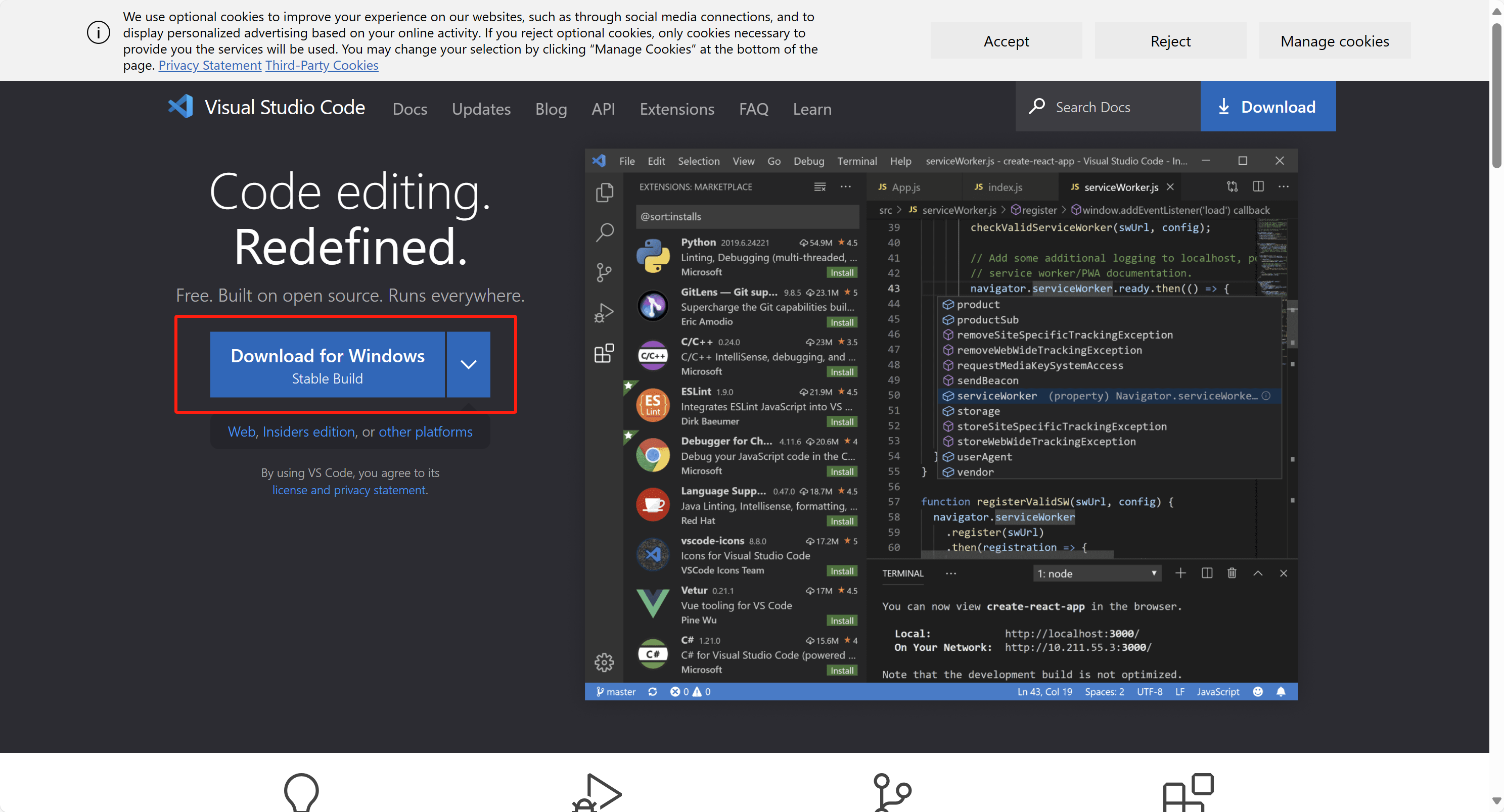Reject optional cookies
The height and width of the screenshot is (812, 1504).
(1170, 40)
